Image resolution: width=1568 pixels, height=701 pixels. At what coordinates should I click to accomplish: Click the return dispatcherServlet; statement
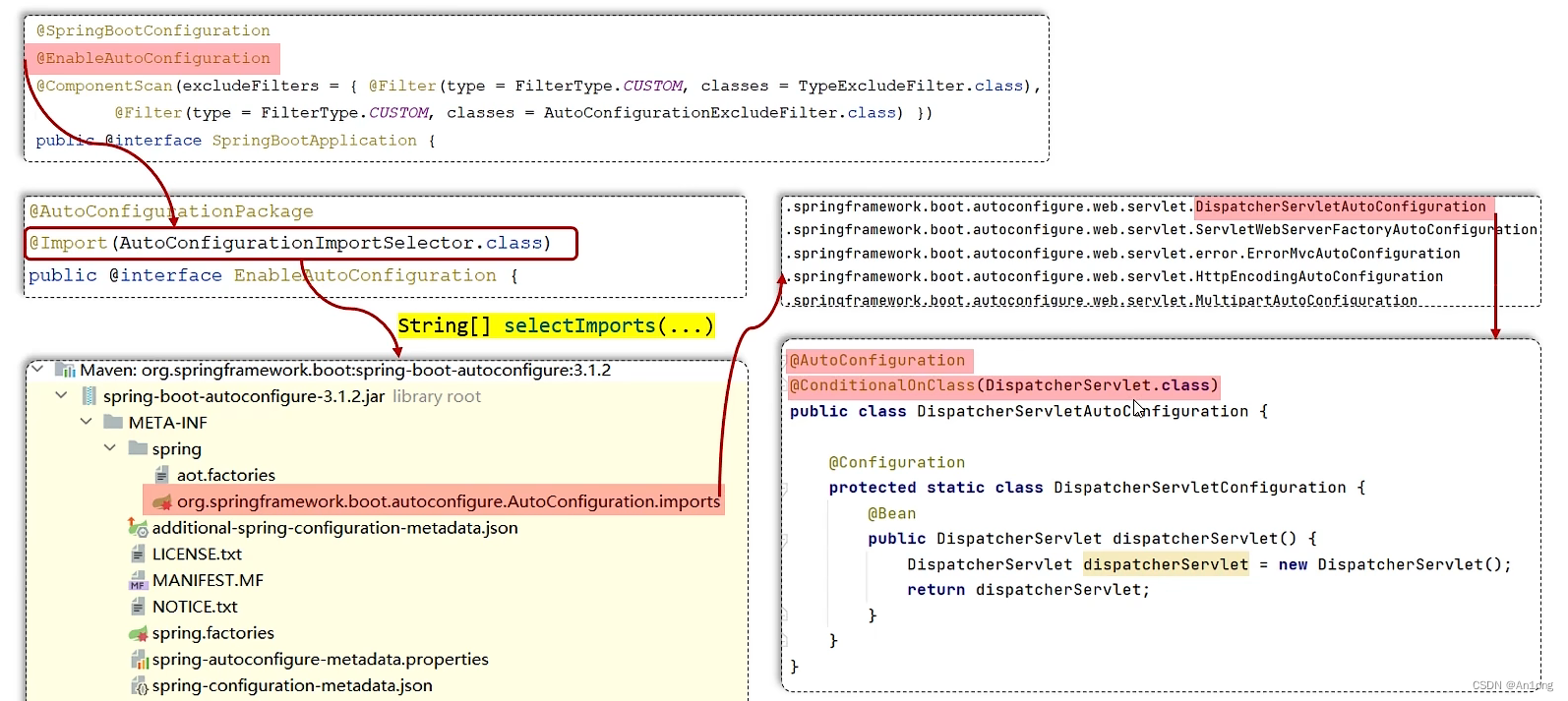[x=1028, y=590]
